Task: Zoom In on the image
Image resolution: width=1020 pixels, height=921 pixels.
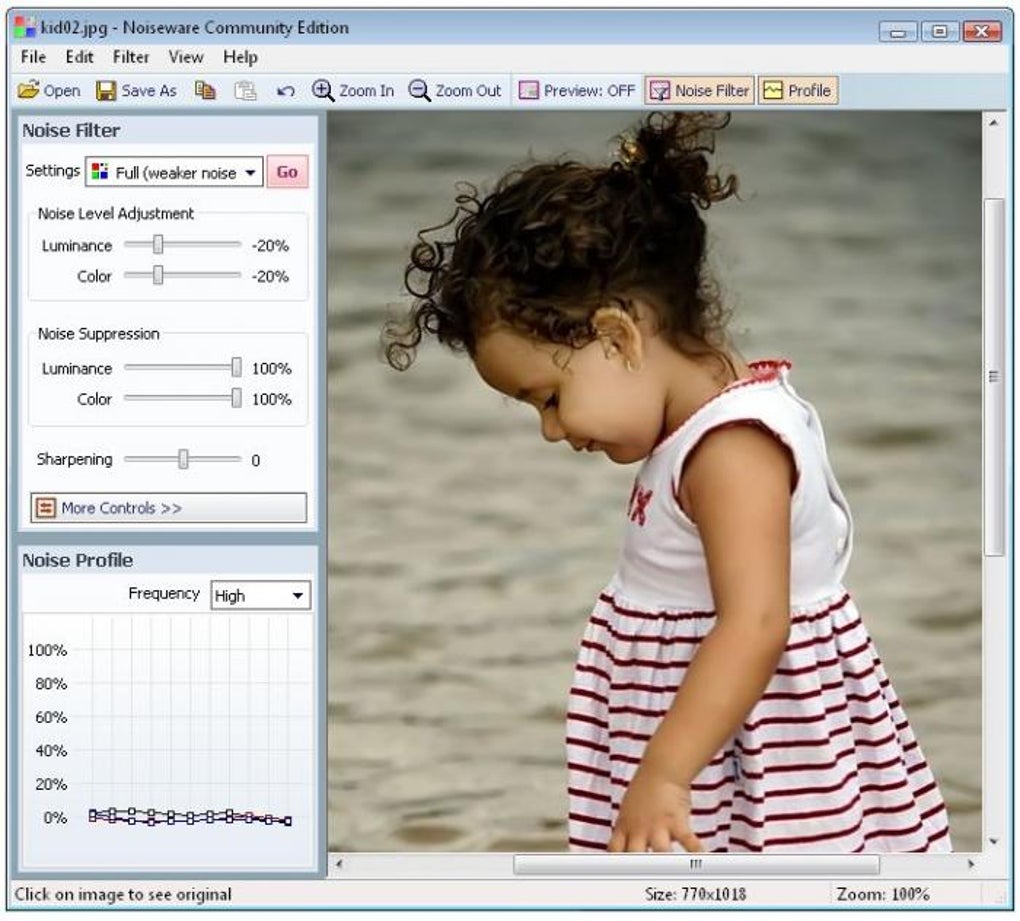Action: 353,90
